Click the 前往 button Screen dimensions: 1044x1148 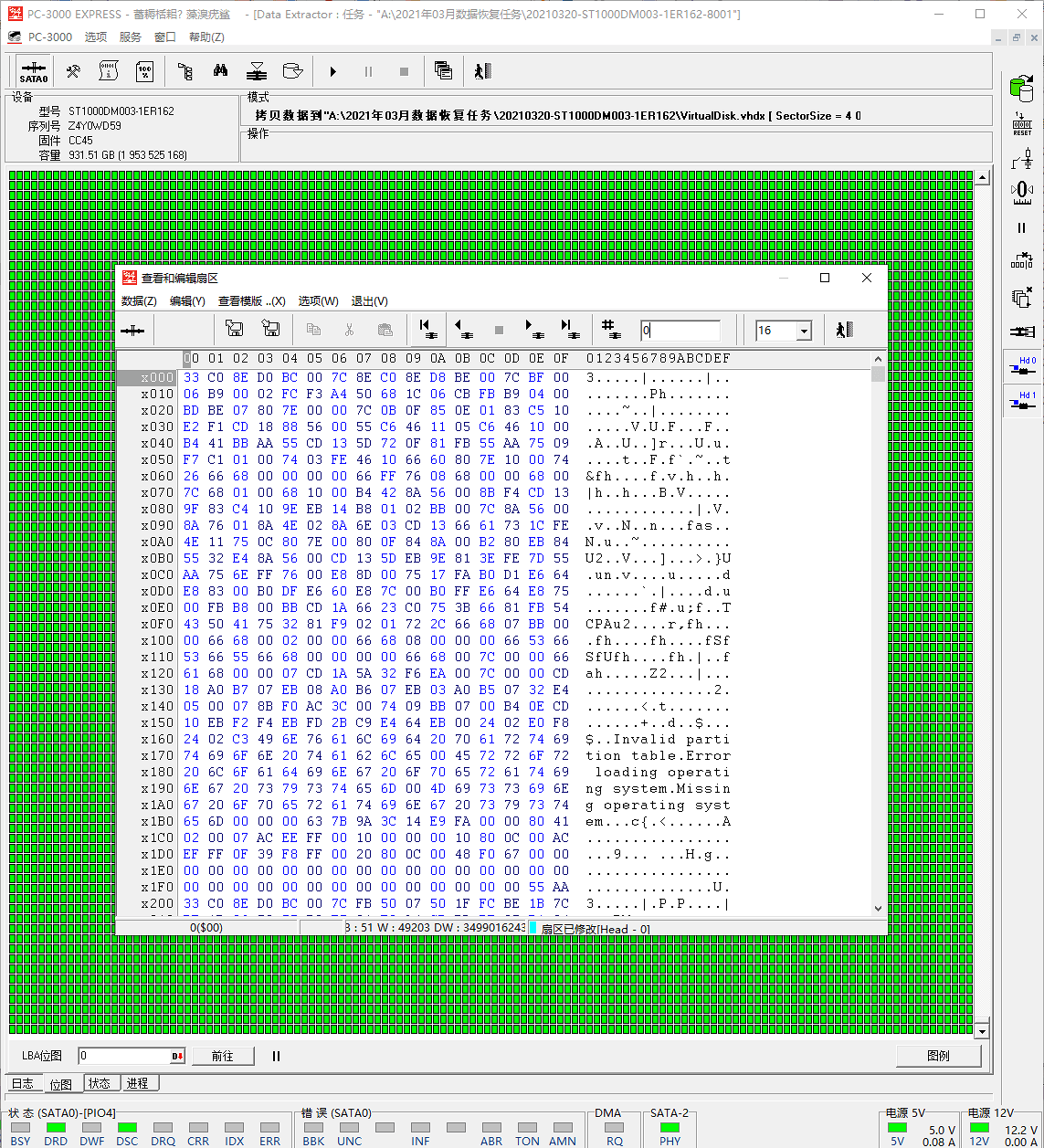tap(222, 1056)
